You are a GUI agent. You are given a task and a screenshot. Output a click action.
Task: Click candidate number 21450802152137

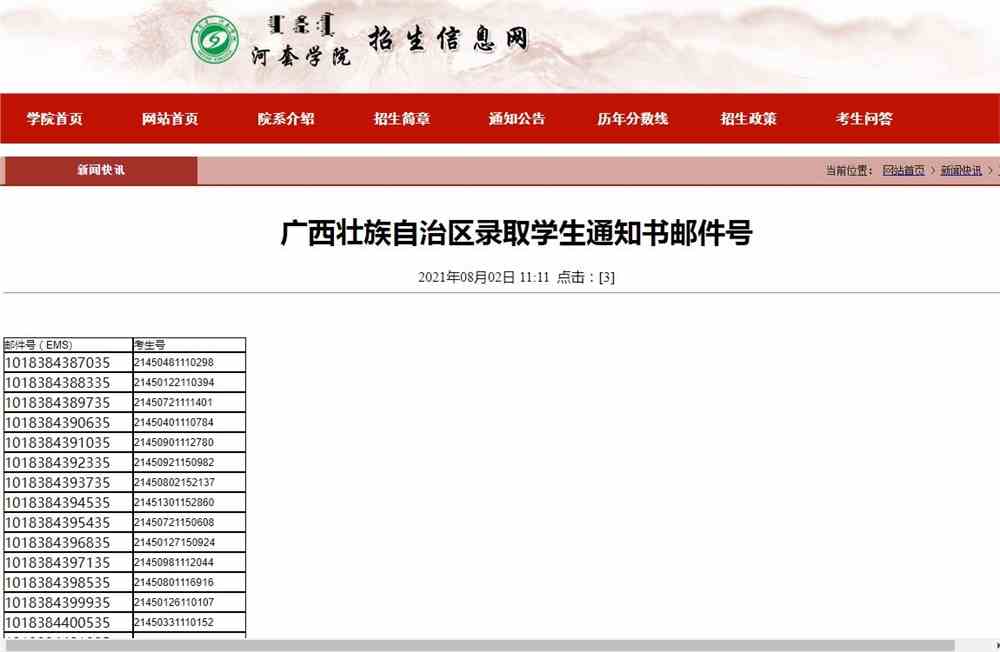tap(174, 482)
